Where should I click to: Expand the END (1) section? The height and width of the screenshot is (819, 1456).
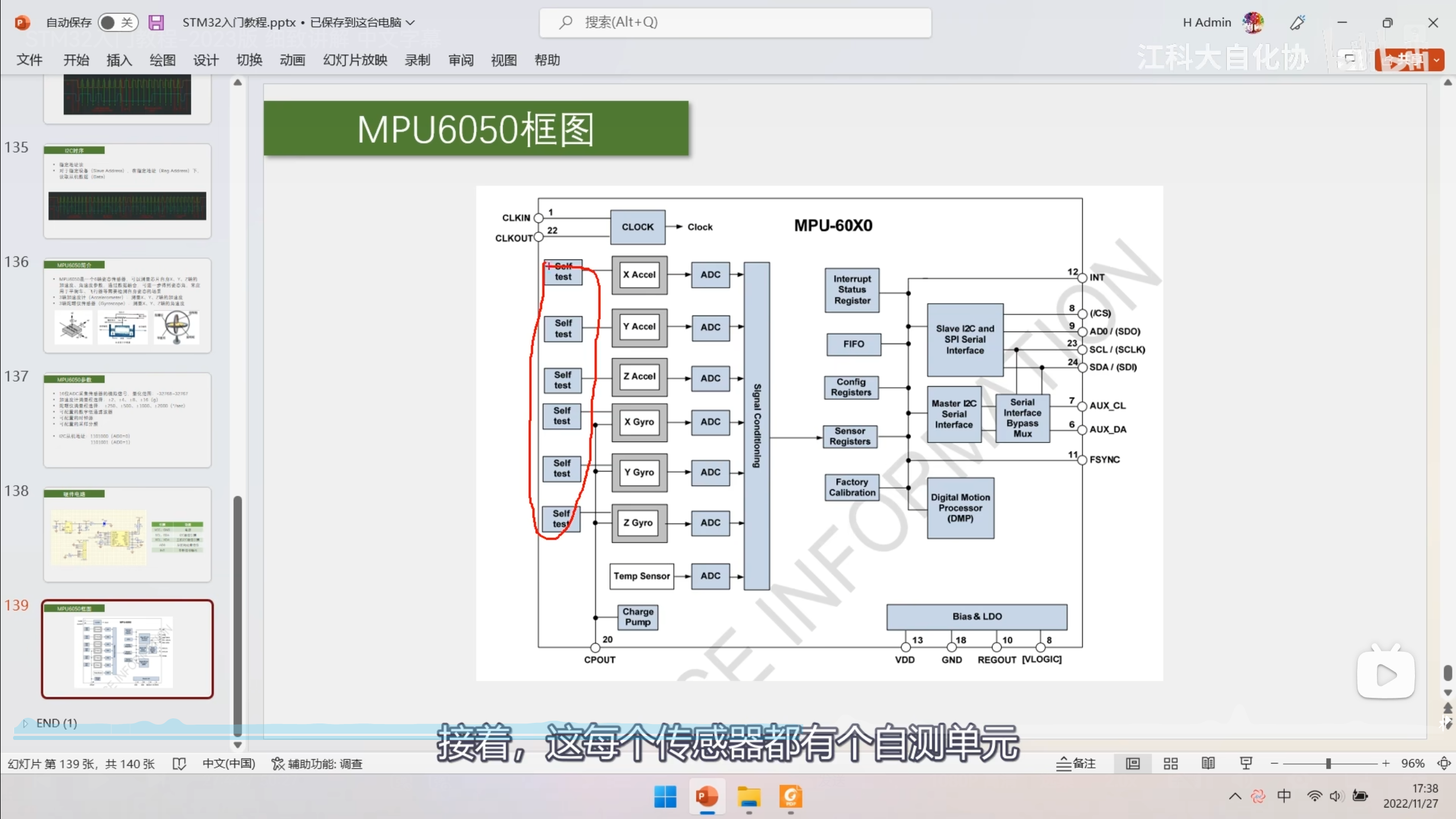(25, 723)
